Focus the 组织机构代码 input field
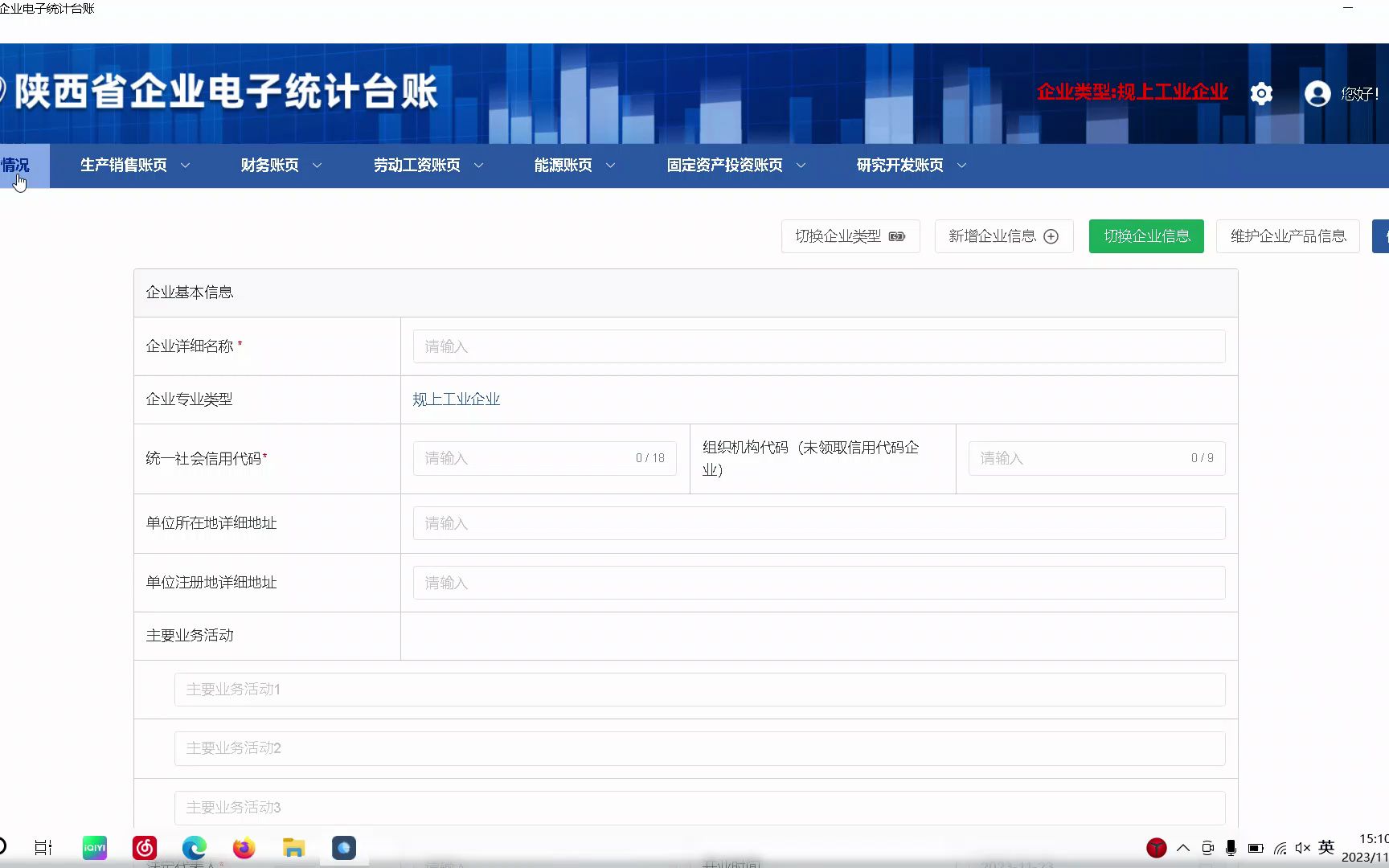1389x868 pixels. tap(1096, 458)
